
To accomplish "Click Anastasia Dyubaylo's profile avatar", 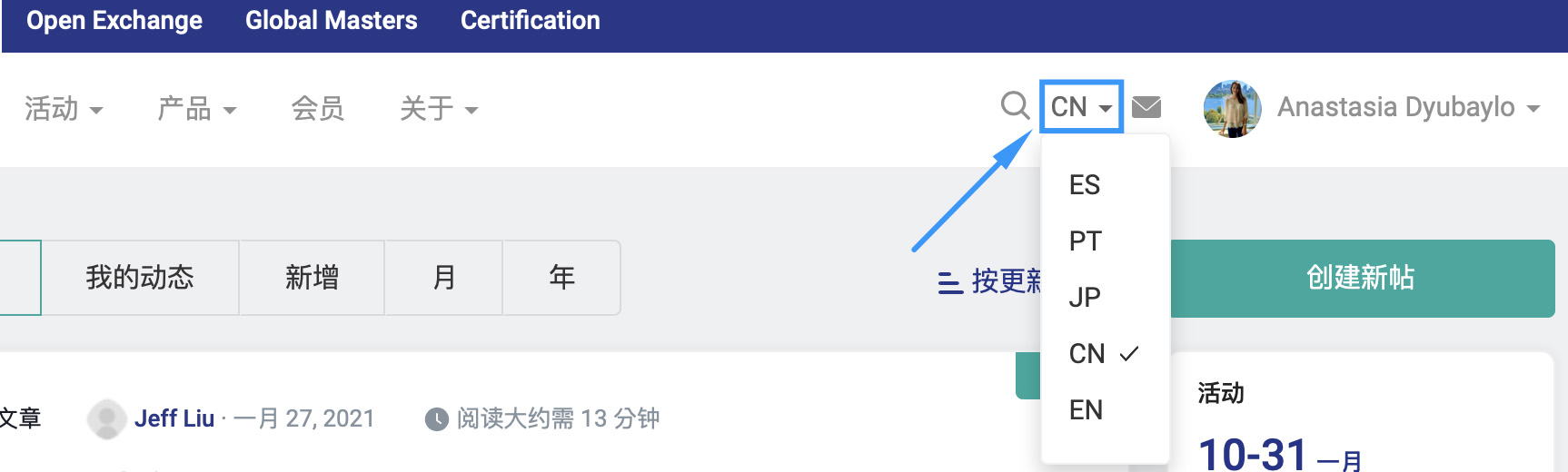I will tap(1232, 108).
